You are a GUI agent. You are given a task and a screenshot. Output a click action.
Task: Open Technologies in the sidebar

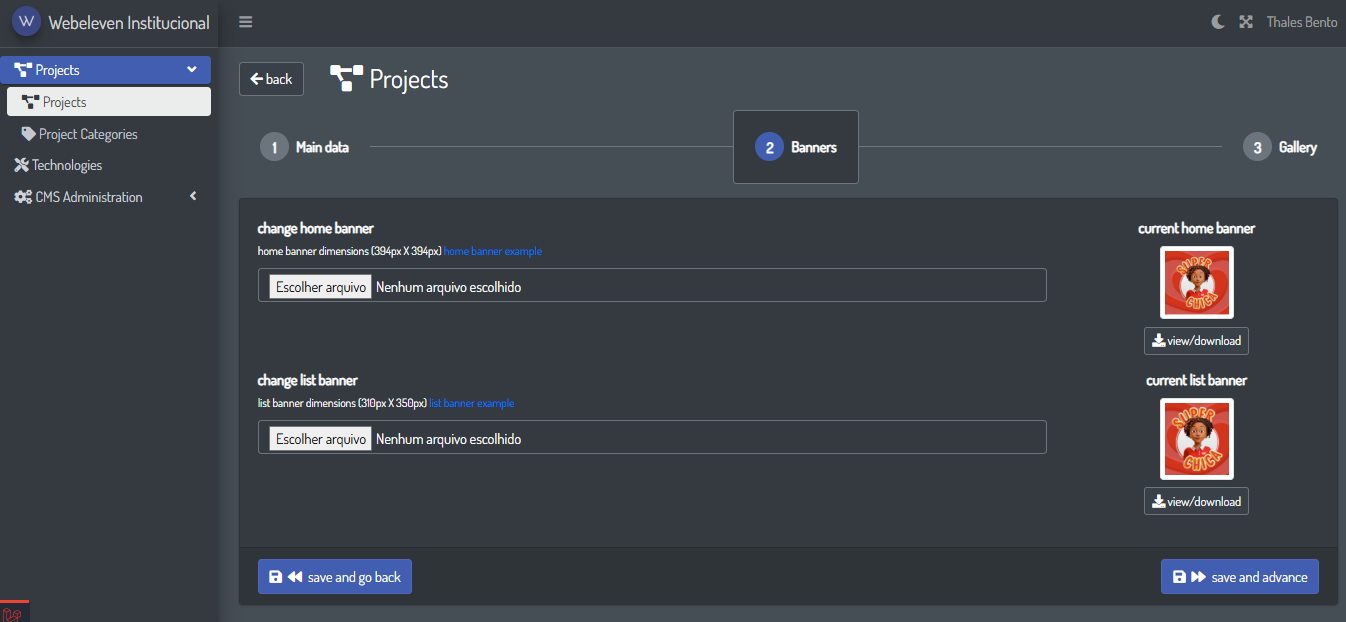coord(66,165)
